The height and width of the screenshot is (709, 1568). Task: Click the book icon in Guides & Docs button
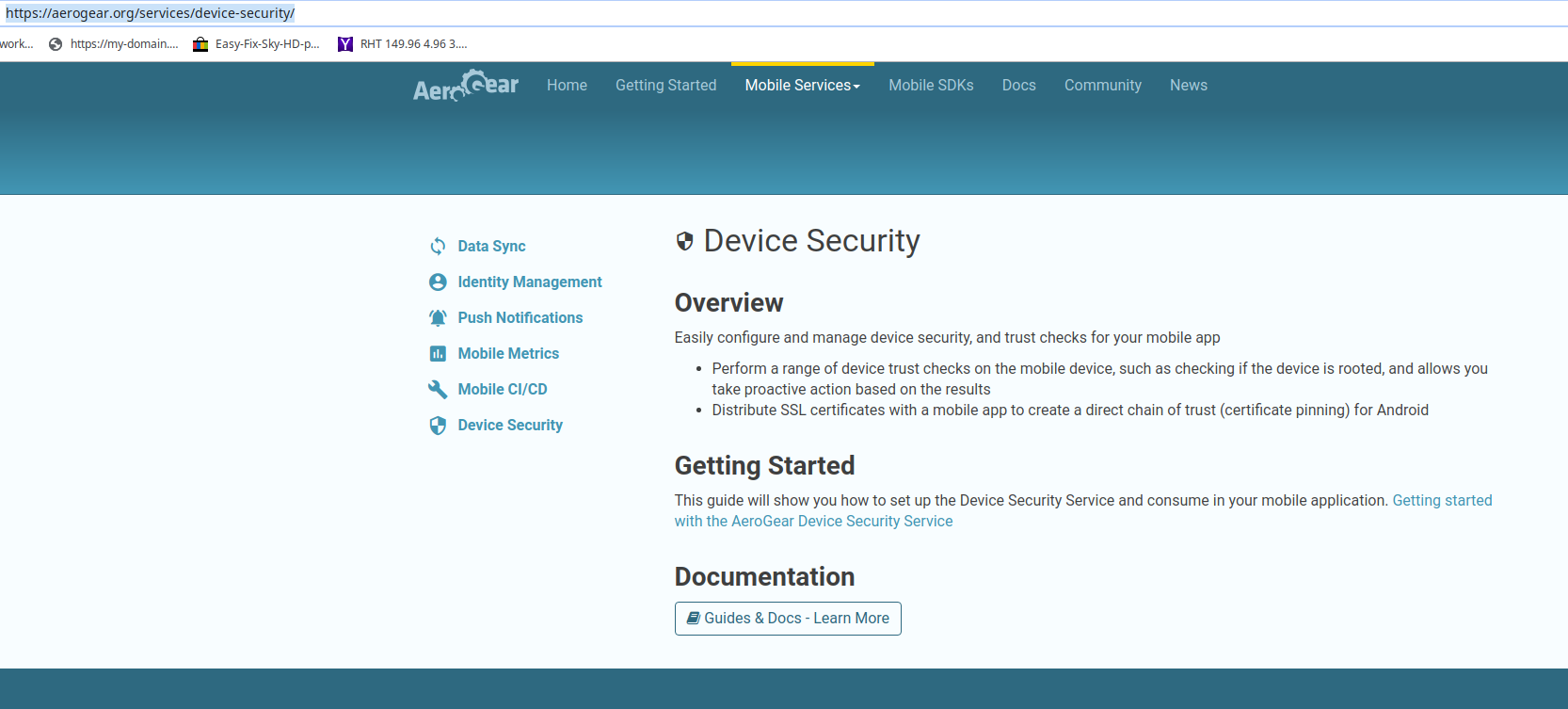coord(694,618)
